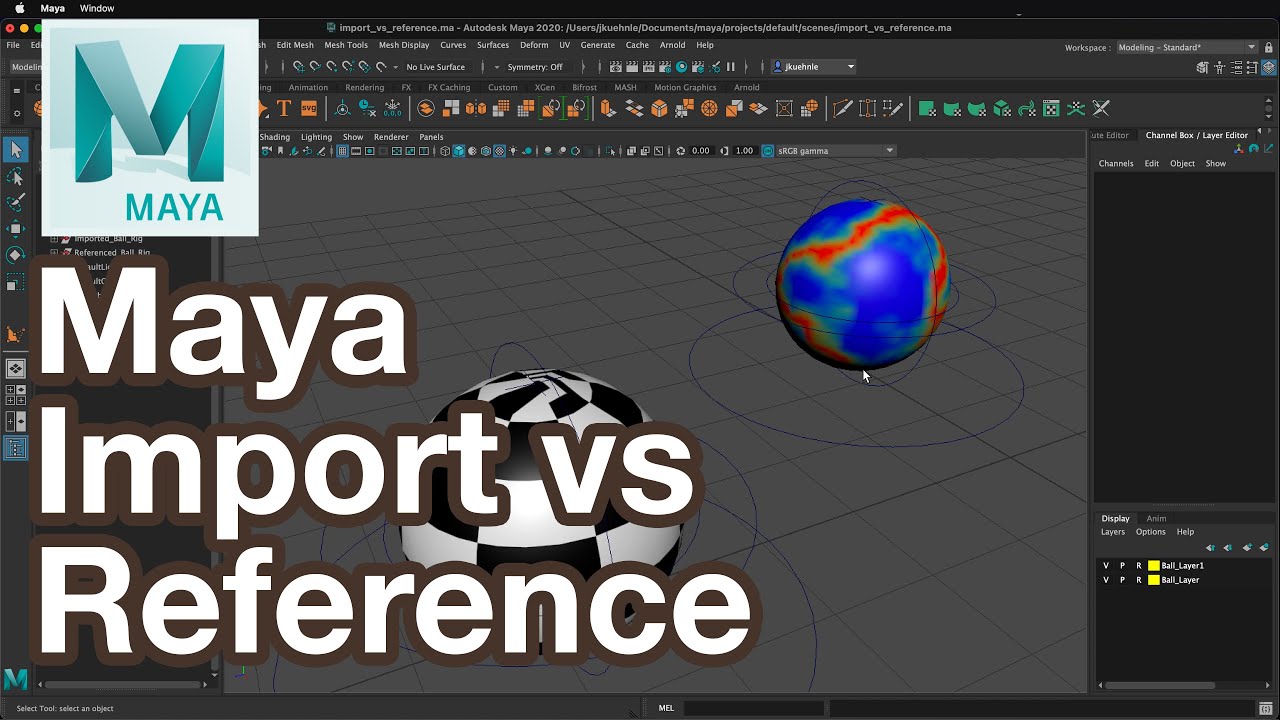Viewport: 1280px width, 720px height.
Task: Switch to the Rendering shelf tab
Action: click(x=364, y=88)
